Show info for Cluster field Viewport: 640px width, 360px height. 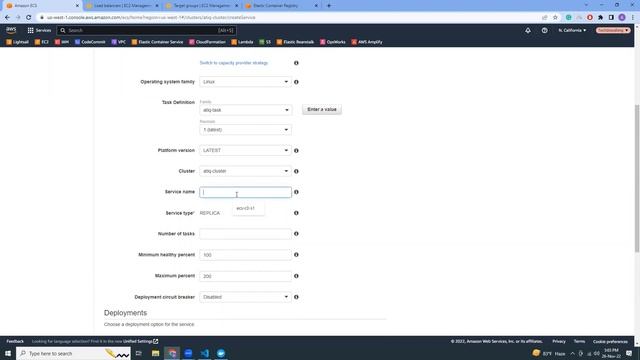[x=296, y=171]
